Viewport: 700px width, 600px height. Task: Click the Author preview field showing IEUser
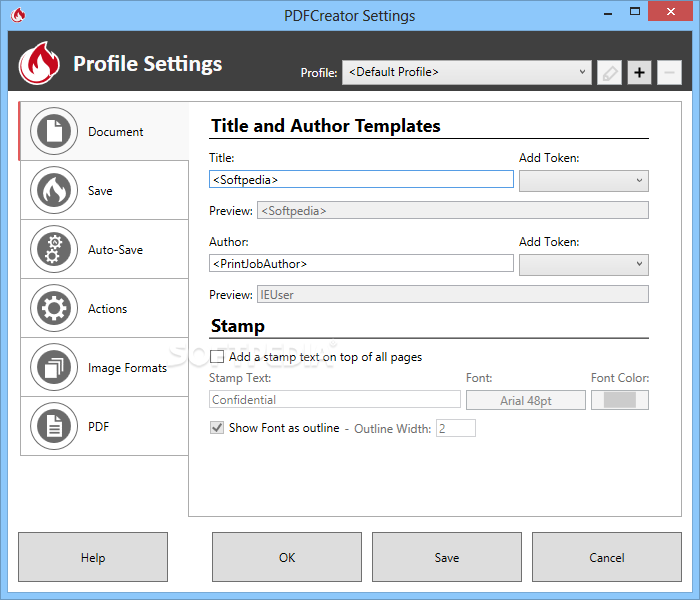pos(453,294)
